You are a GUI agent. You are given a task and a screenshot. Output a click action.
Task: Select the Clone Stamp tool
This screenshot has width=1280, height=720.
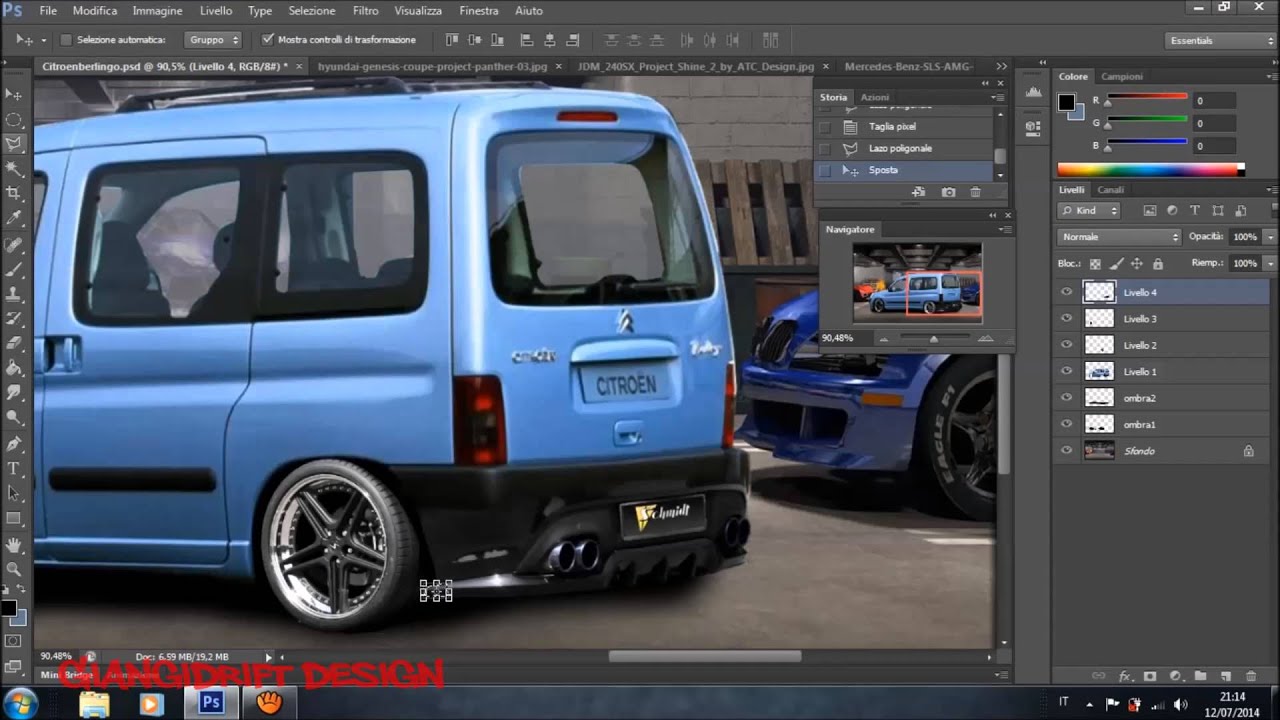[x=14, y=294]
